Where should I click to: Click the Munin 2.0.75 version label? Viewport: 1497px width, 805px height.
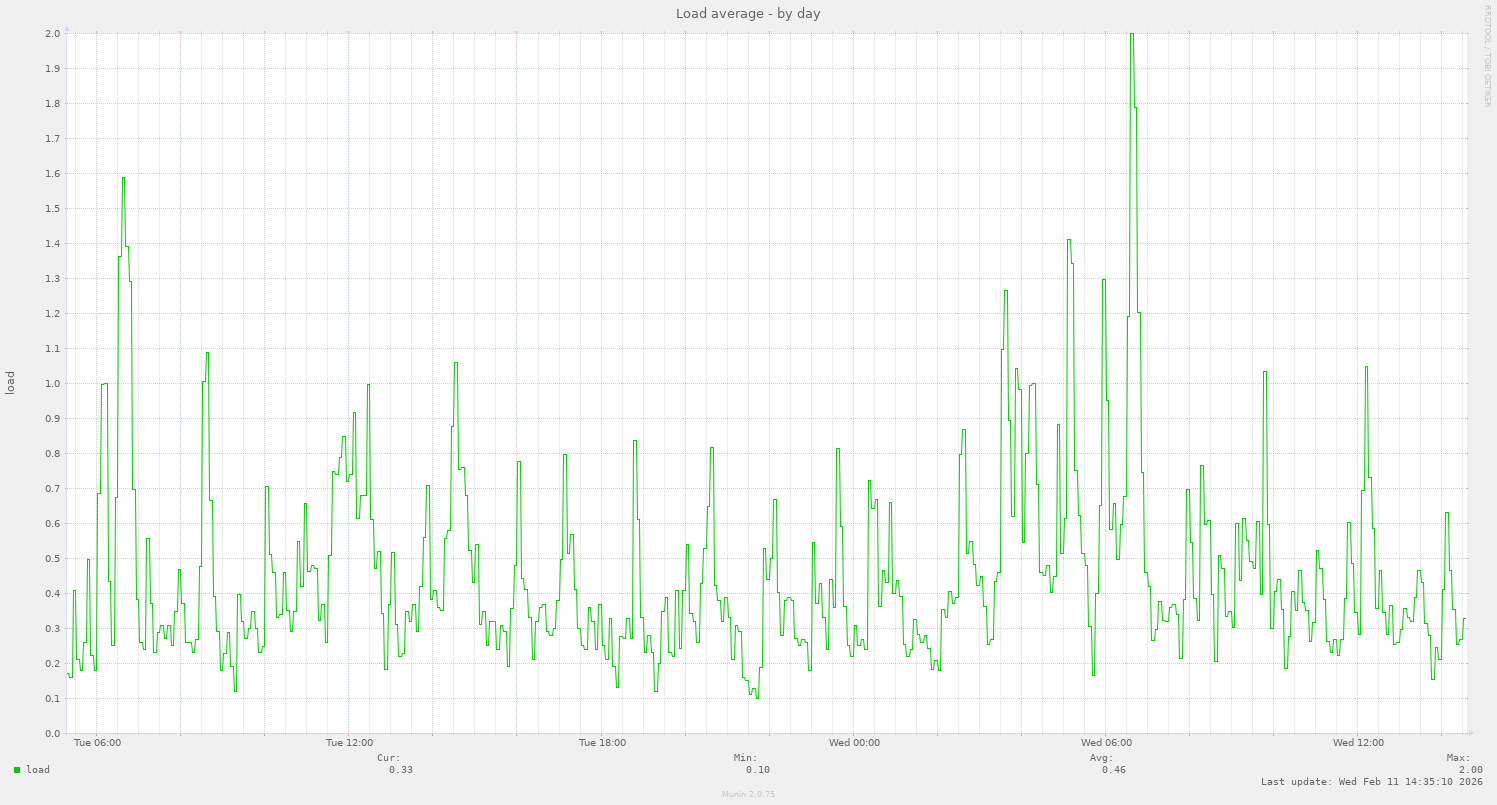(746, 794)
